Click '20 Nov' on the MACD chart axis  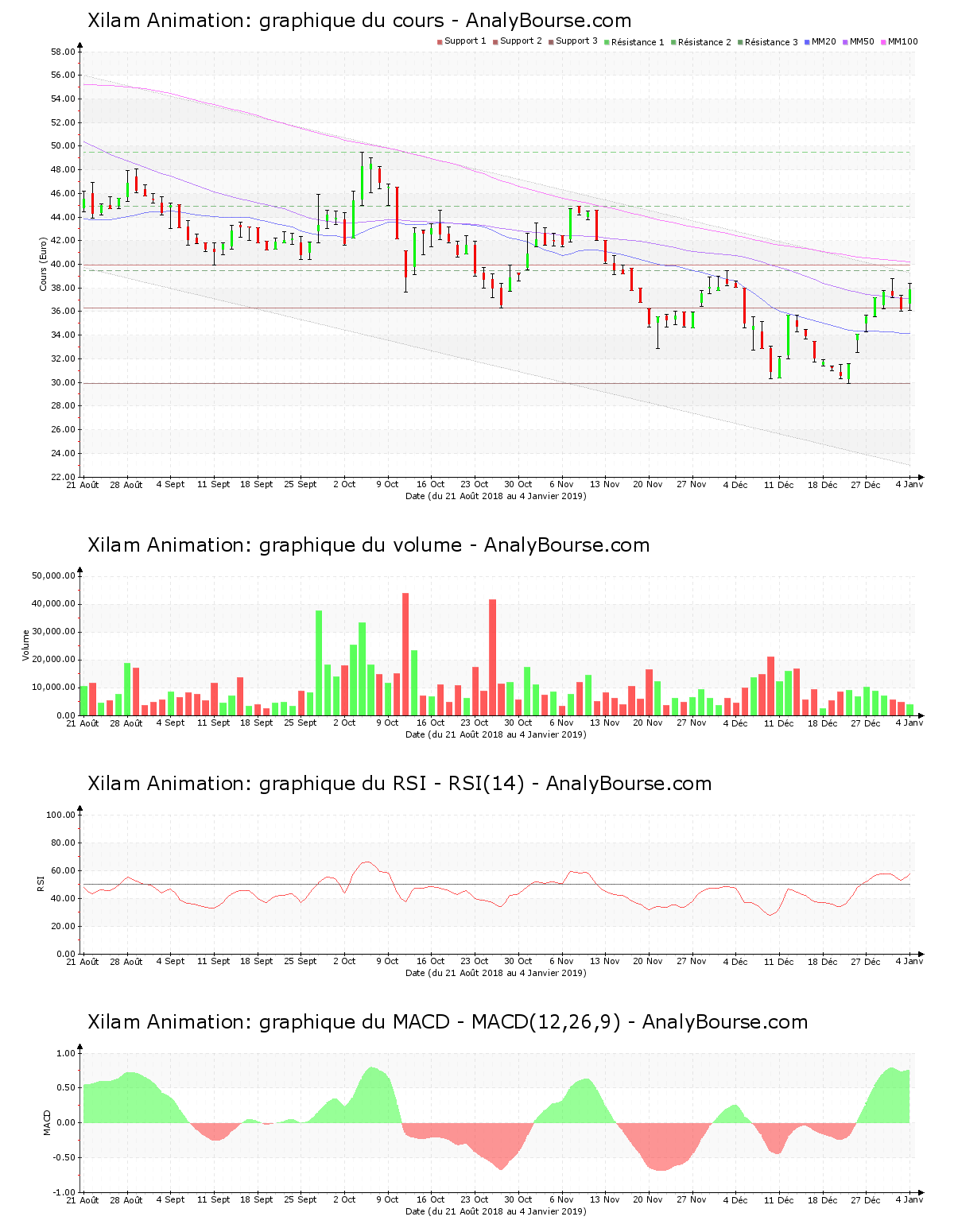pyautogui.click(x=648, y=1199)
